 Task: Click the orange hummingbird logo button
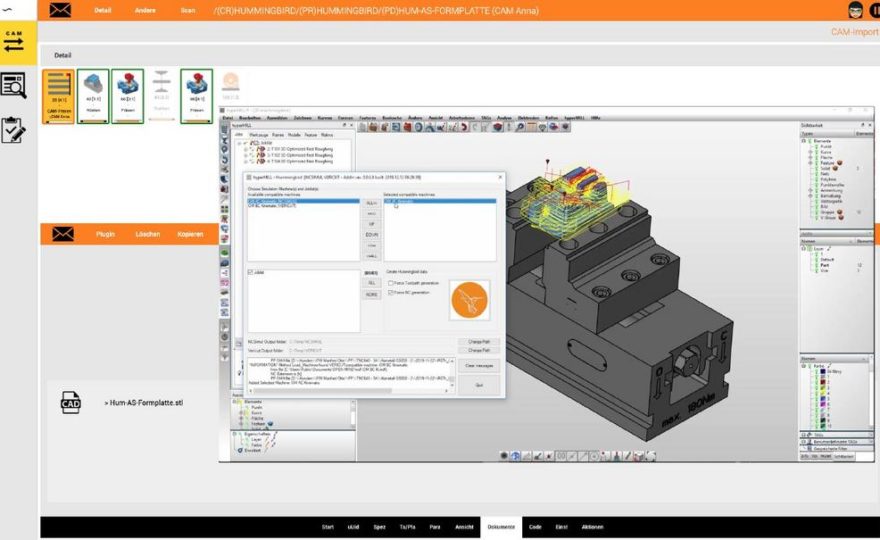[469, 300]
